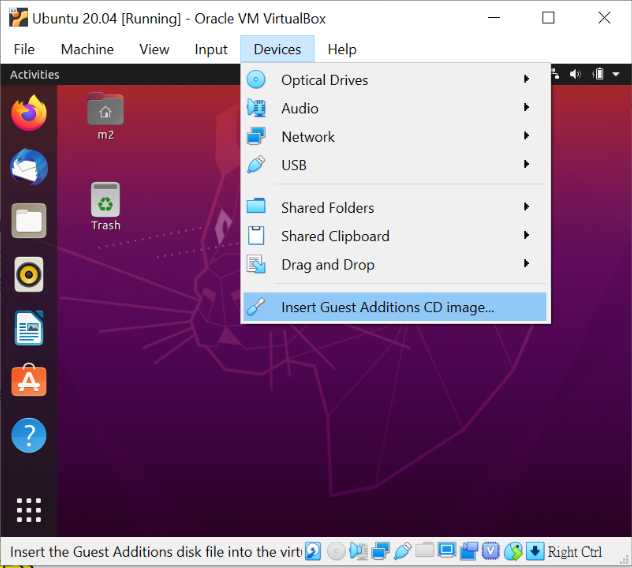Expand the Drag and Drop submenu arrow
Screen dimensions: 632x568
click(526, 264)
